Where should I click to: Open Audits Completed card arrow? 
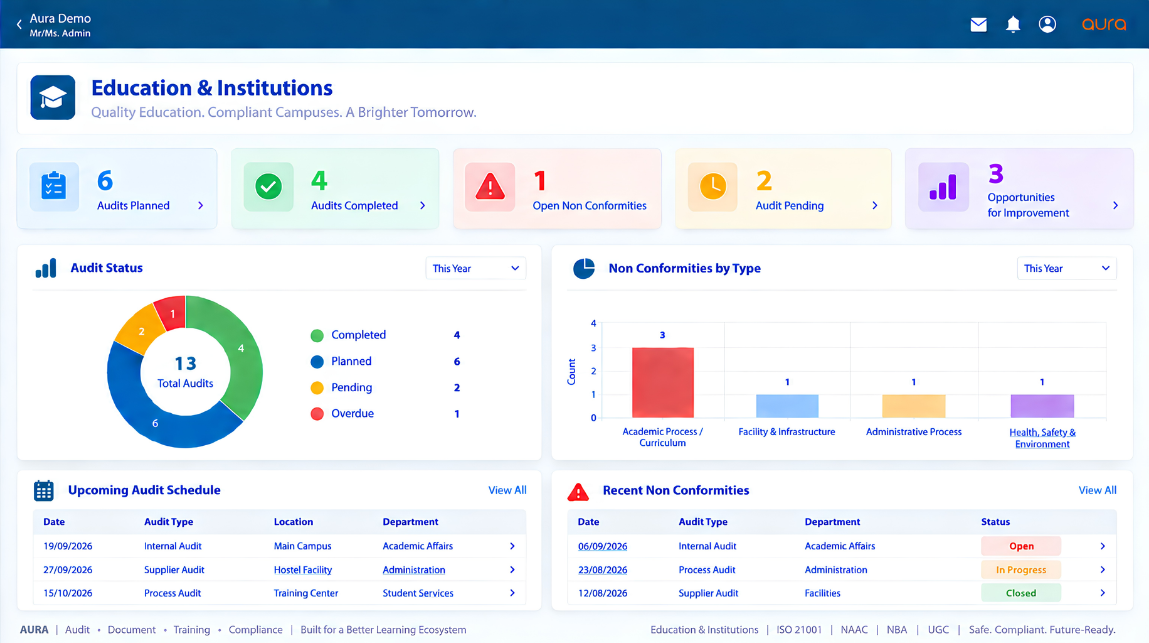click(x=423, y=206)
